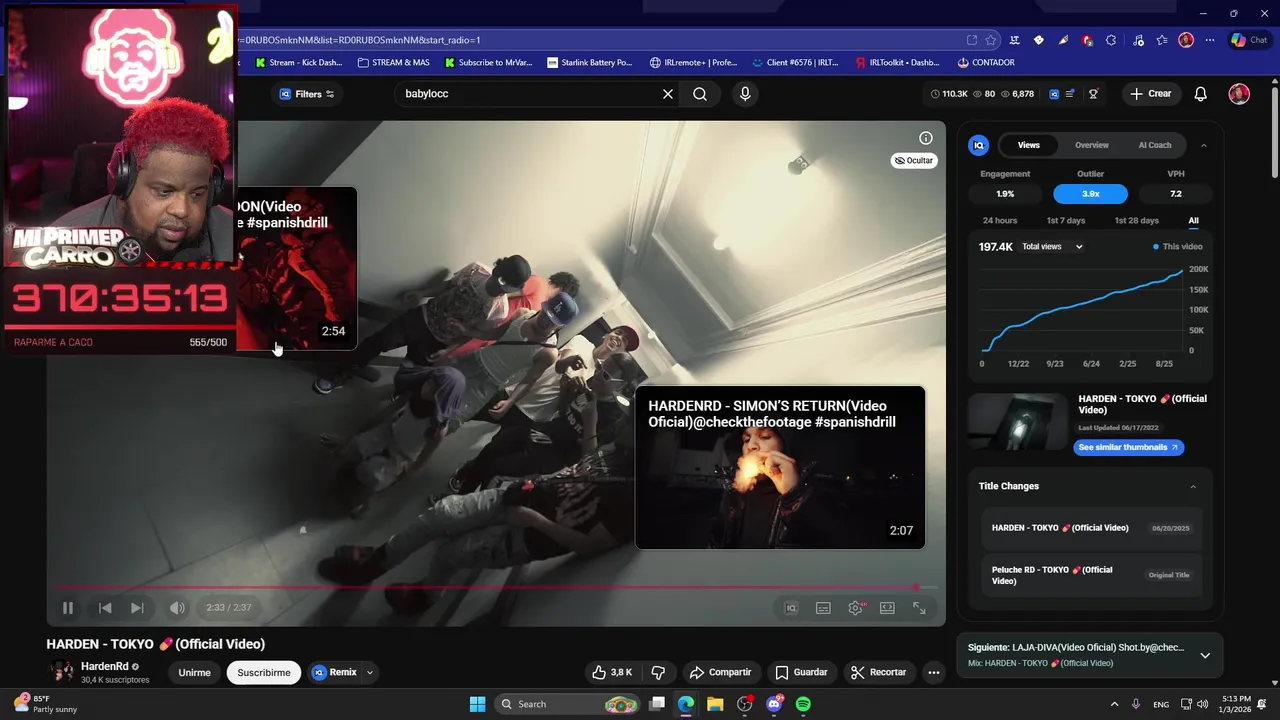Skip to the previous video
This screenshot has height=720, width=1280.
[x=105, y=608]
